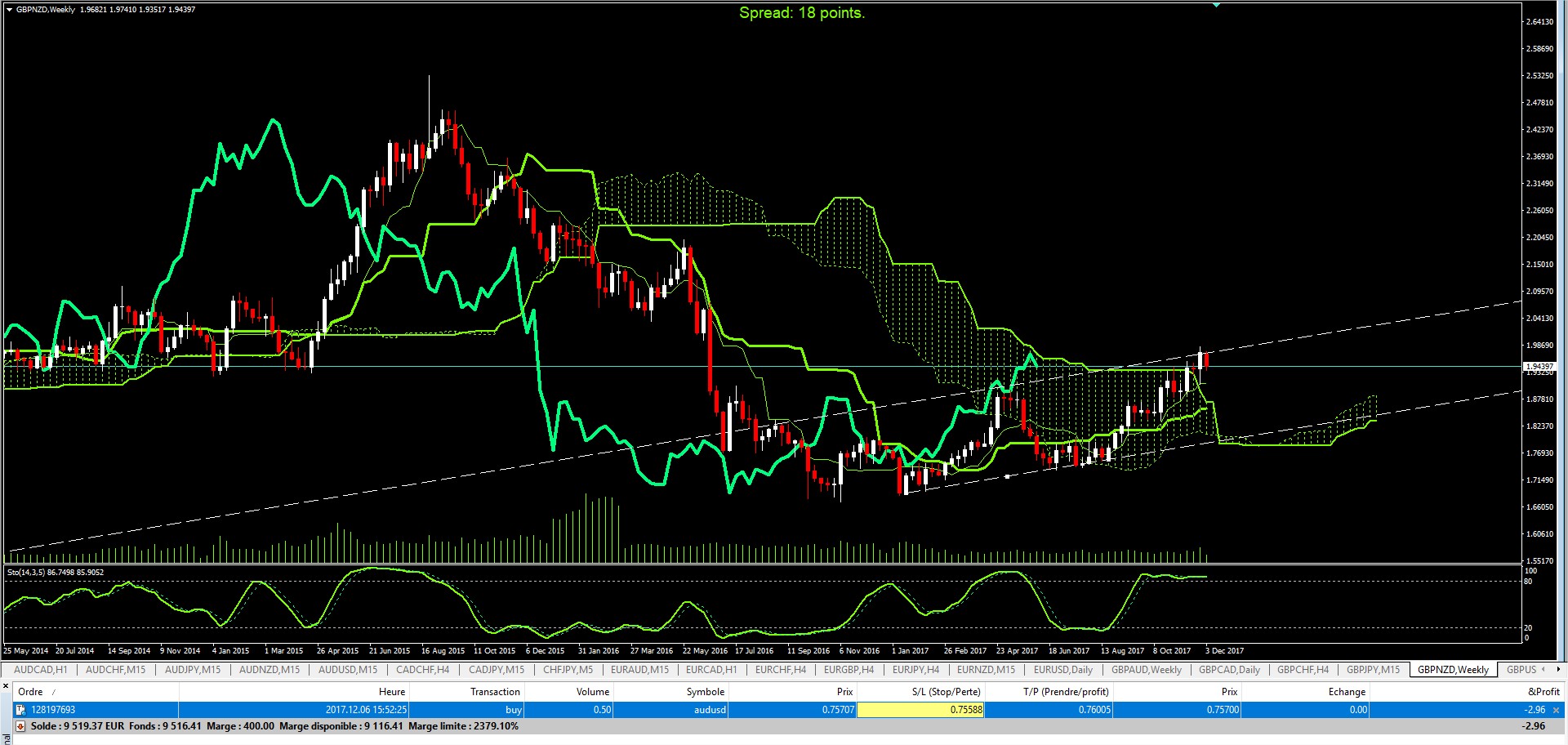Click the 2.64130 price axis label
The width and height of the screenshot is (1568, 745).
pos(1539,22)
